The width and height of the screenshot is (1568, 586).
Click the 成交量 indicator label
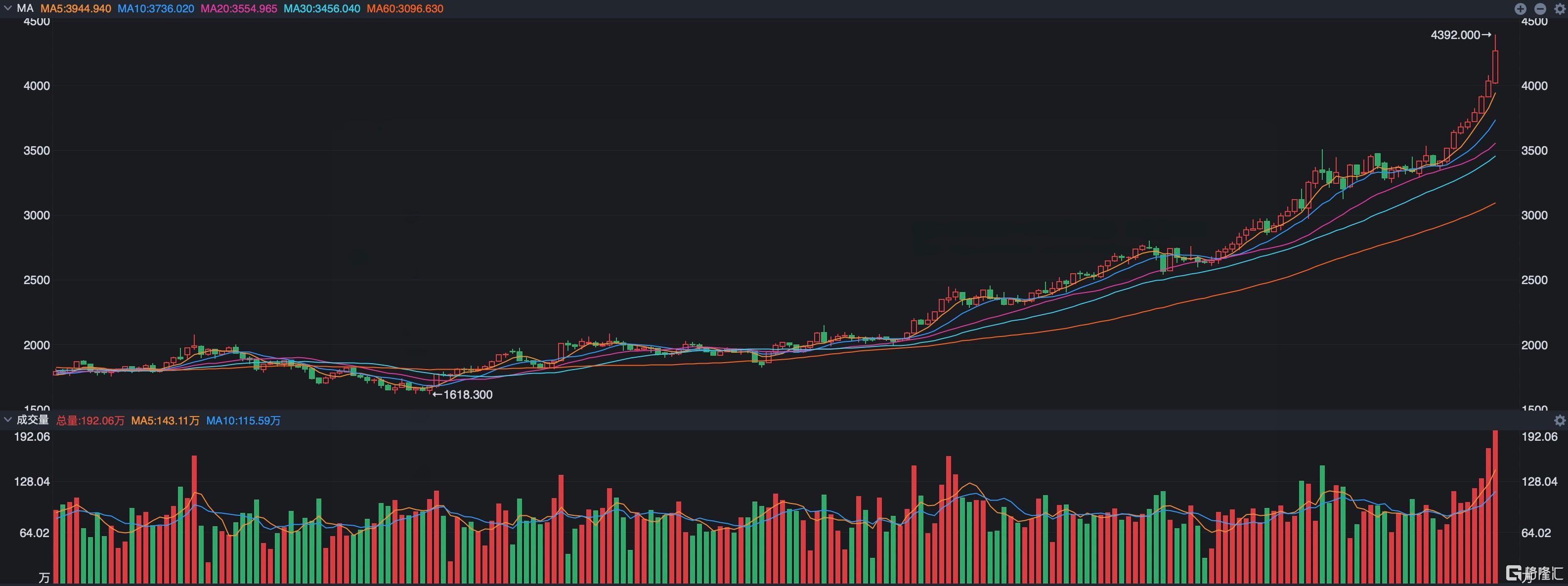tap(32, 420)
